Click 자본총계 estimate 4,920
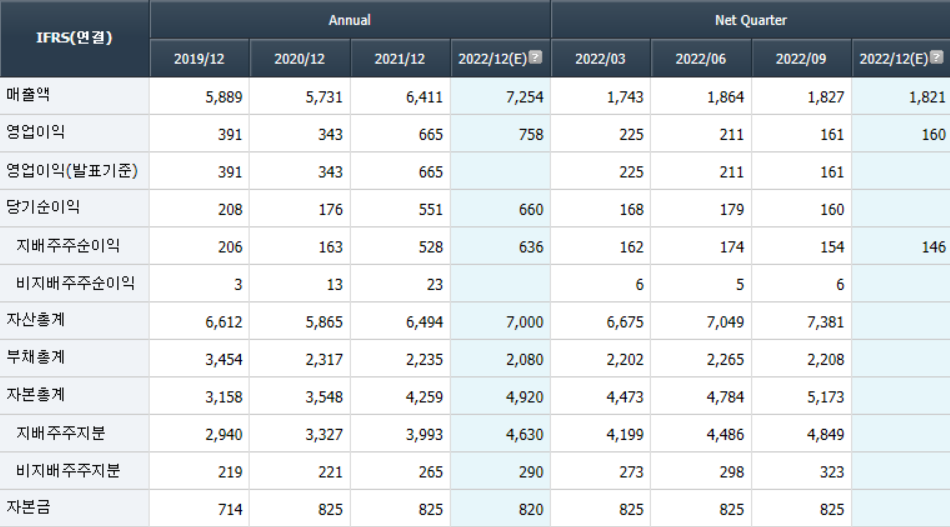Viewport: 950px width, 527px height. pyautogui.click(x=525, y=397)
